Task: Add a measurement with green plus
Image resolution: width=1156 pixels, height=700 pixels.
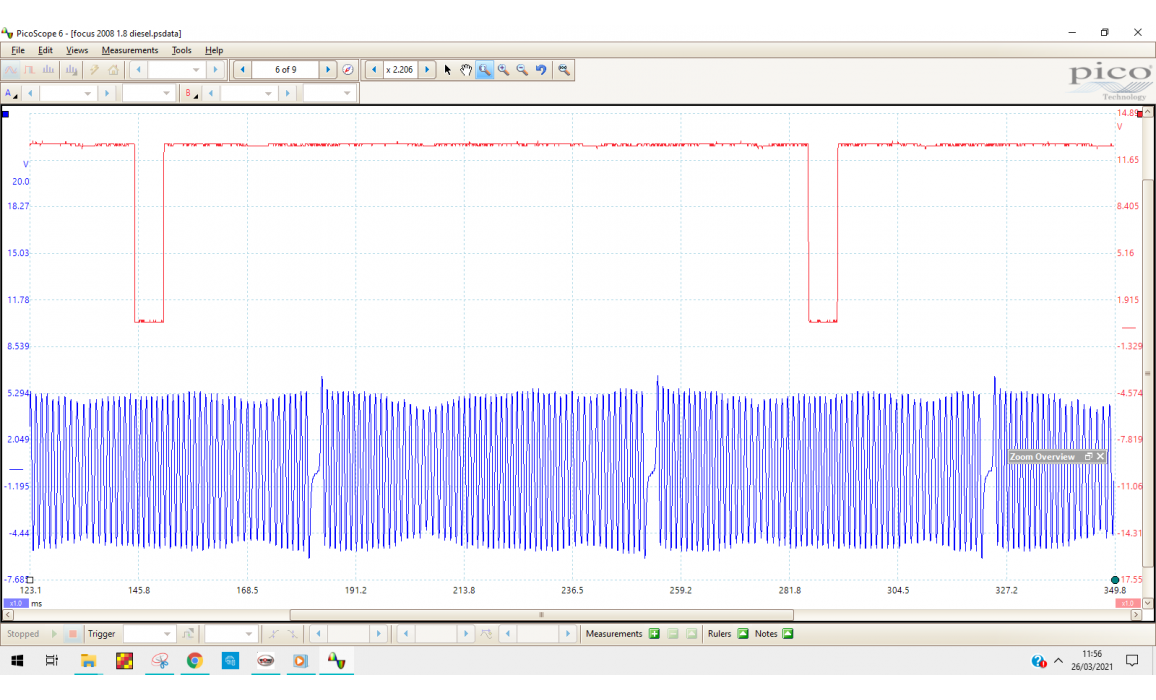Action: tap(654, 634)
